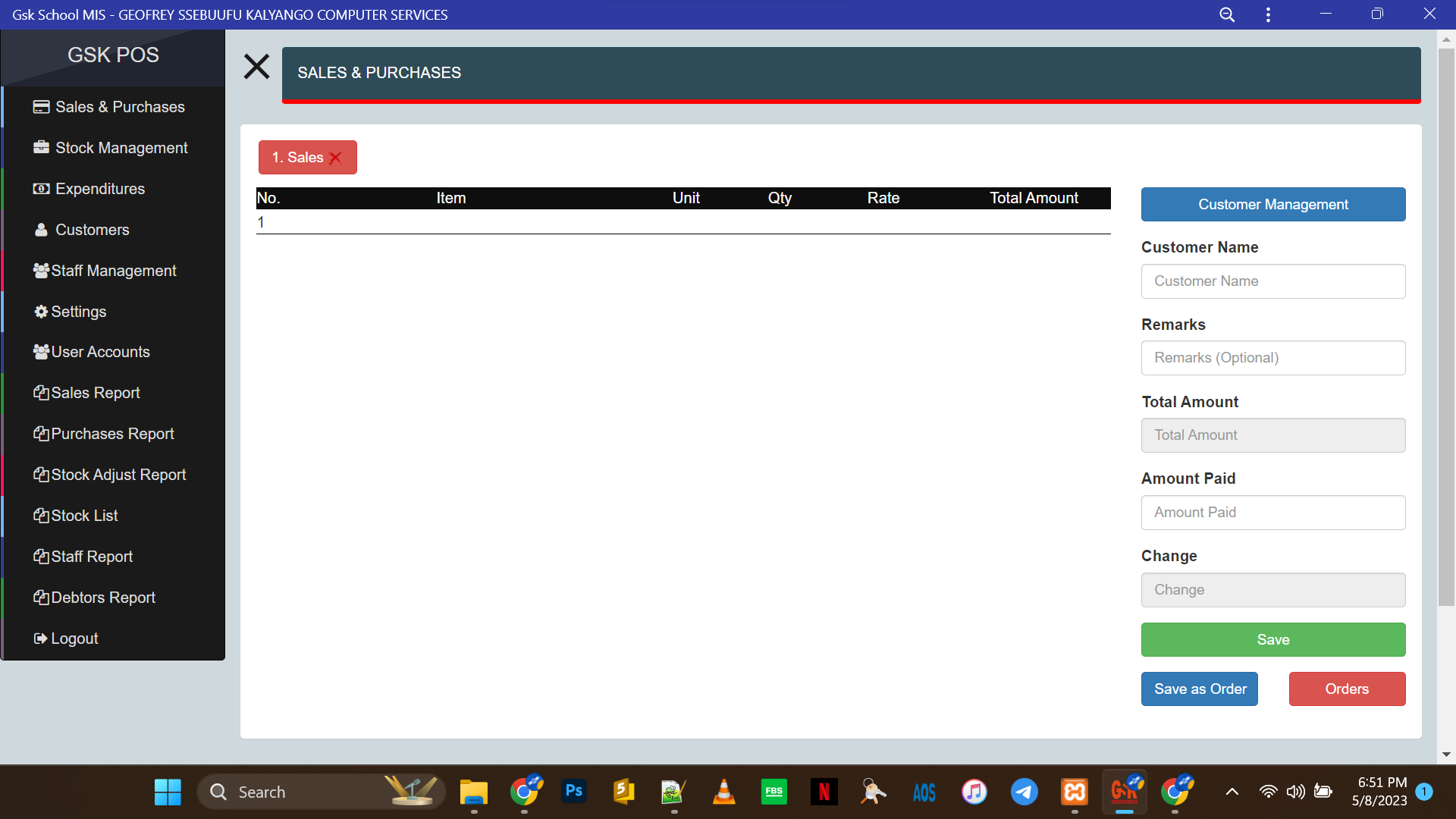
Task: Open the search magnifier in title bar
Action: 1226,14
